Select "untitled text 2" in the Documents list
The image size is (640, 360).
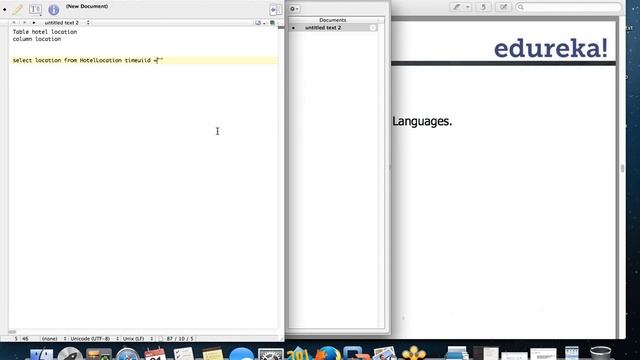[334, 28]
